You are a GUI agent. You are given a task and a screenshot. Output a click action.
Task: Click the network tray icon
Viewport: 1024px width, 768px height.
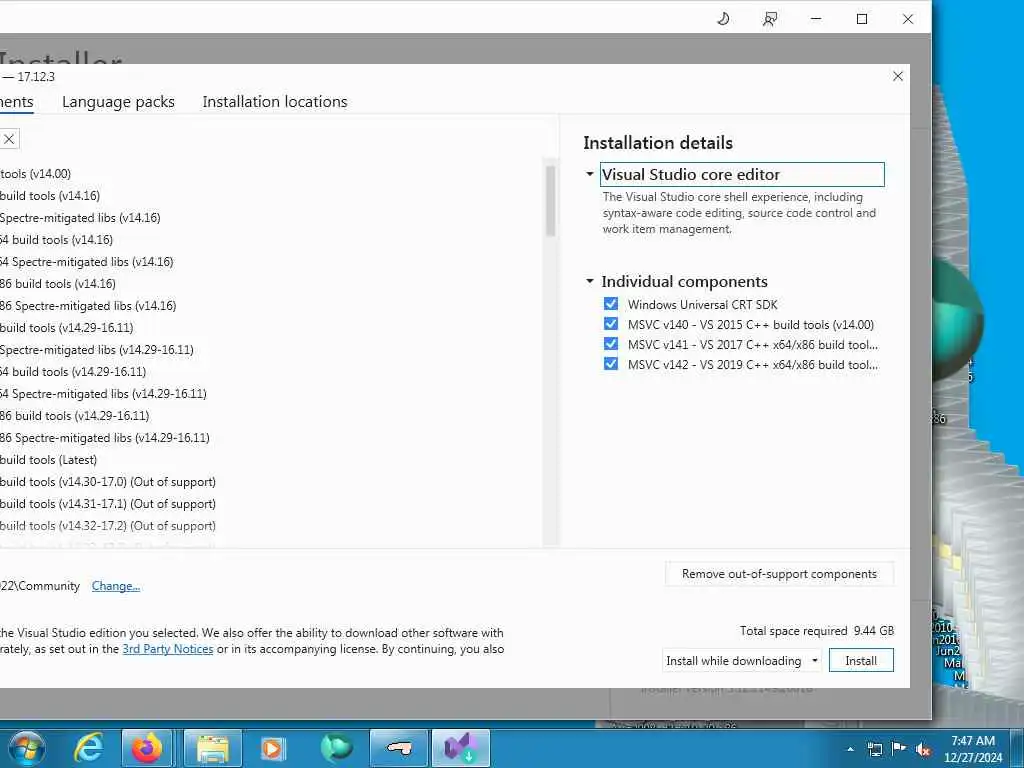click(874, 749)
